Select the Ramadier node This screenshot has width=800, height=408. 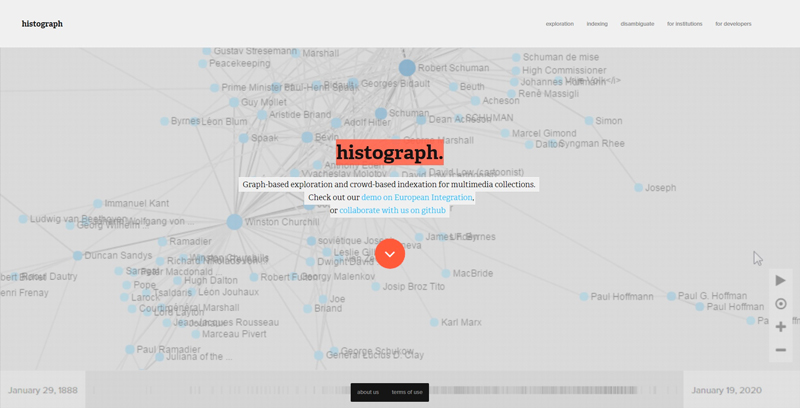(162, 242)
